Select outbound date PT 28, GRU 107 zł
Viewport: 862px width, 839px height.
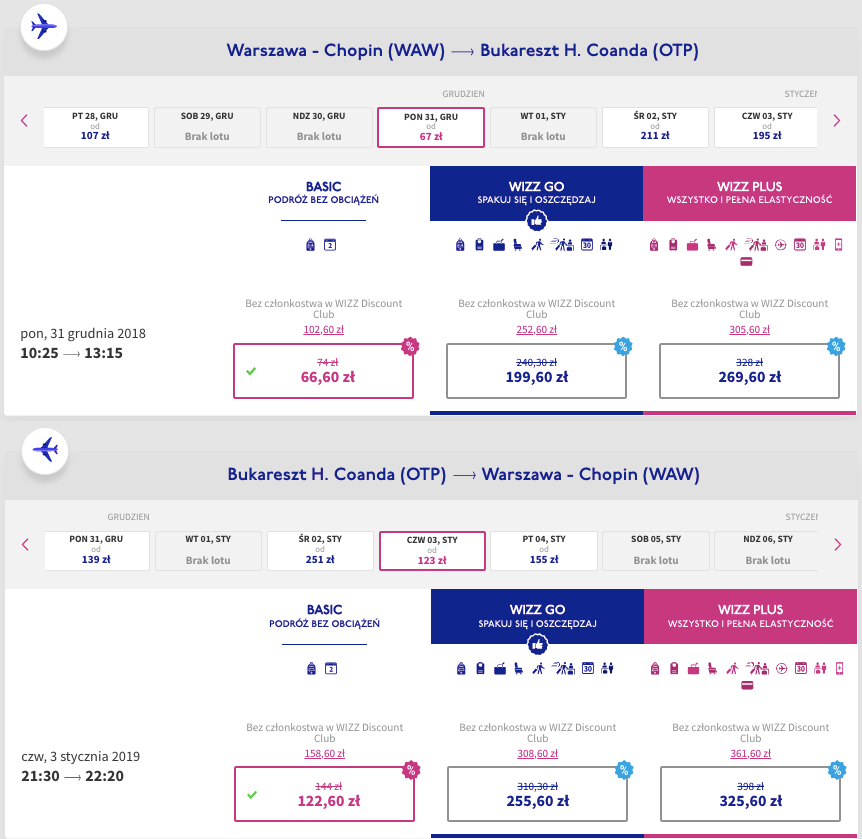click(96, 127)
